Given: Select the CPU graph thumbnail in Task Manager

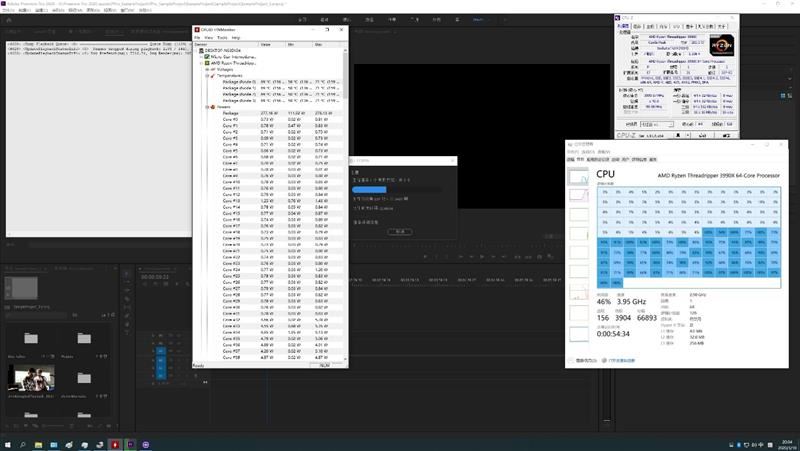Looking at the screenshot, I should pyautogui.click(x=578, y=177).
